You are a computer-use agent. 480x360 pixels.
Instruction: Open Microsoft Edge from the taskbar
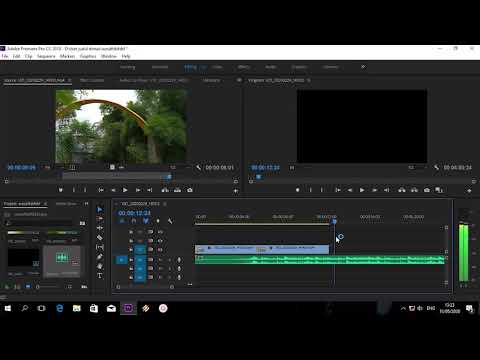[x=59, y=308]
